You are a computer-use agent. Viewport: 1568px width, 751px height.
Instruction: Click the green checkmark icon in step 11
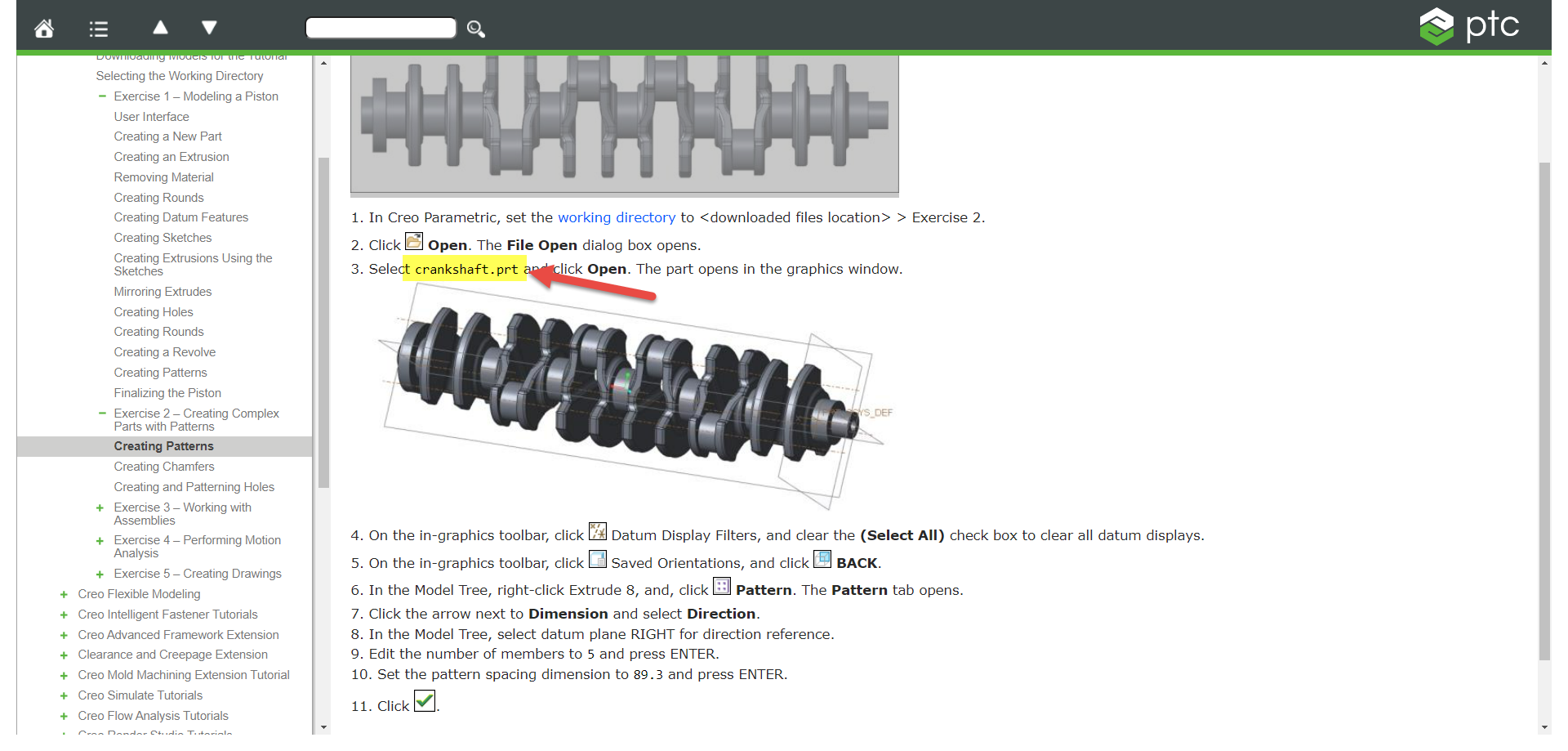[424, 700]
